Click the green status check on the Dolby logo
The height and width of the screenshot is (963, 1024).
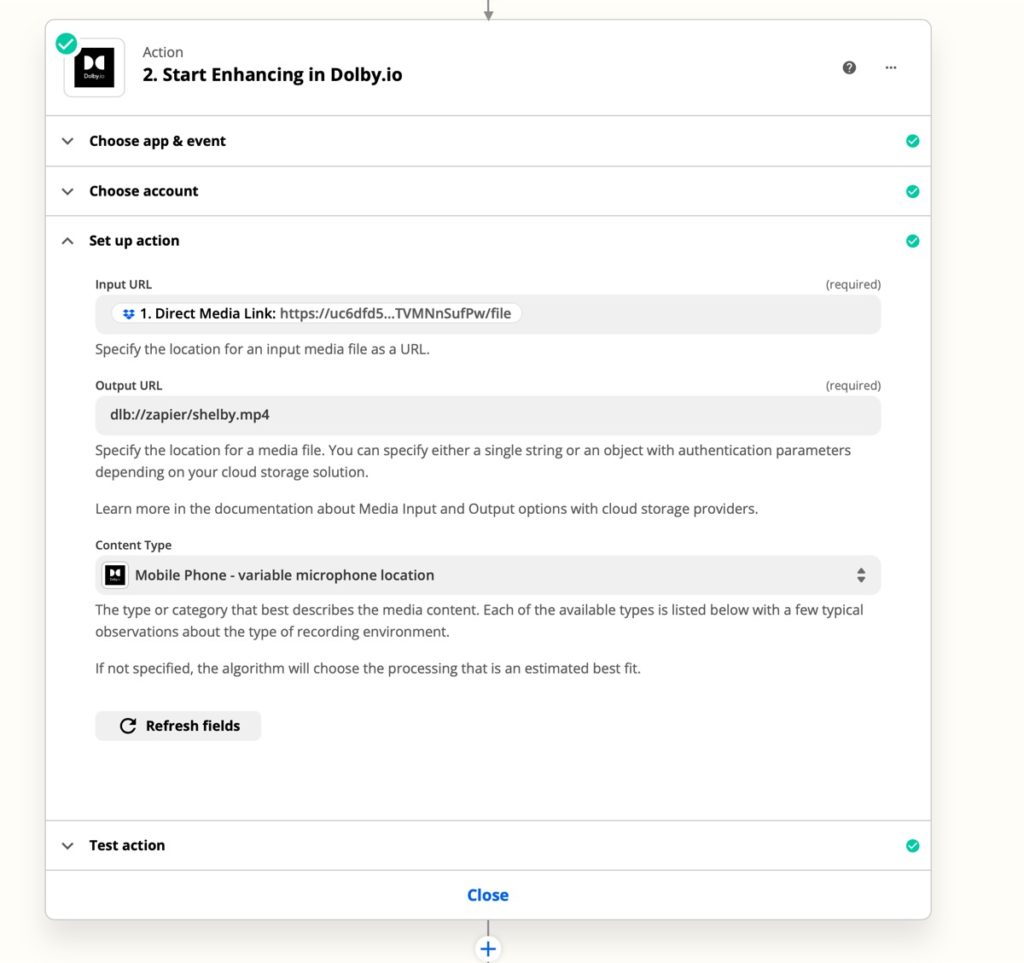(x=66, y=44)
